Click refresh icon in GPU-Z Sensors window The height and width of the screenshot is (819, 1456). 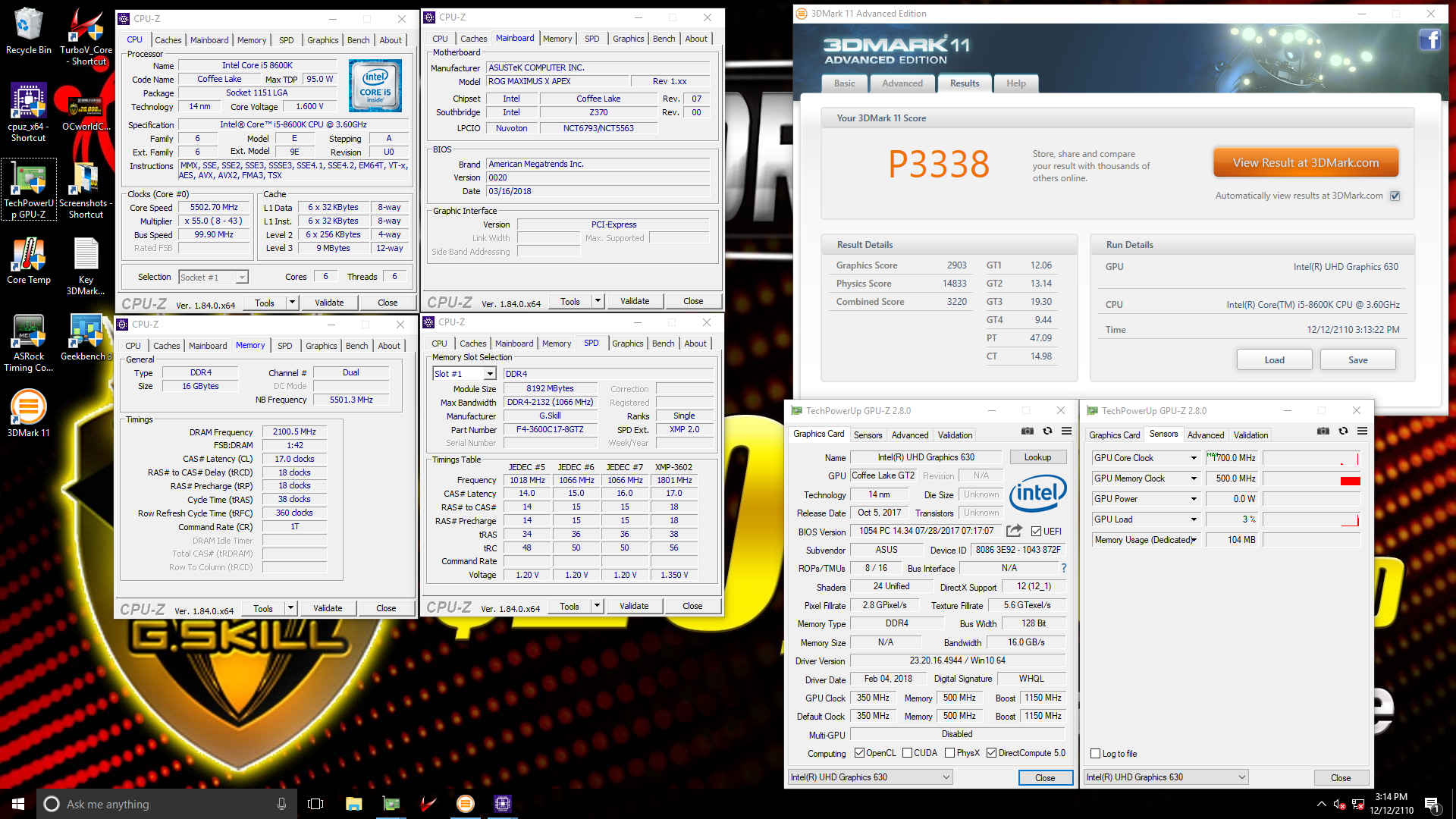pos(1343,431)
